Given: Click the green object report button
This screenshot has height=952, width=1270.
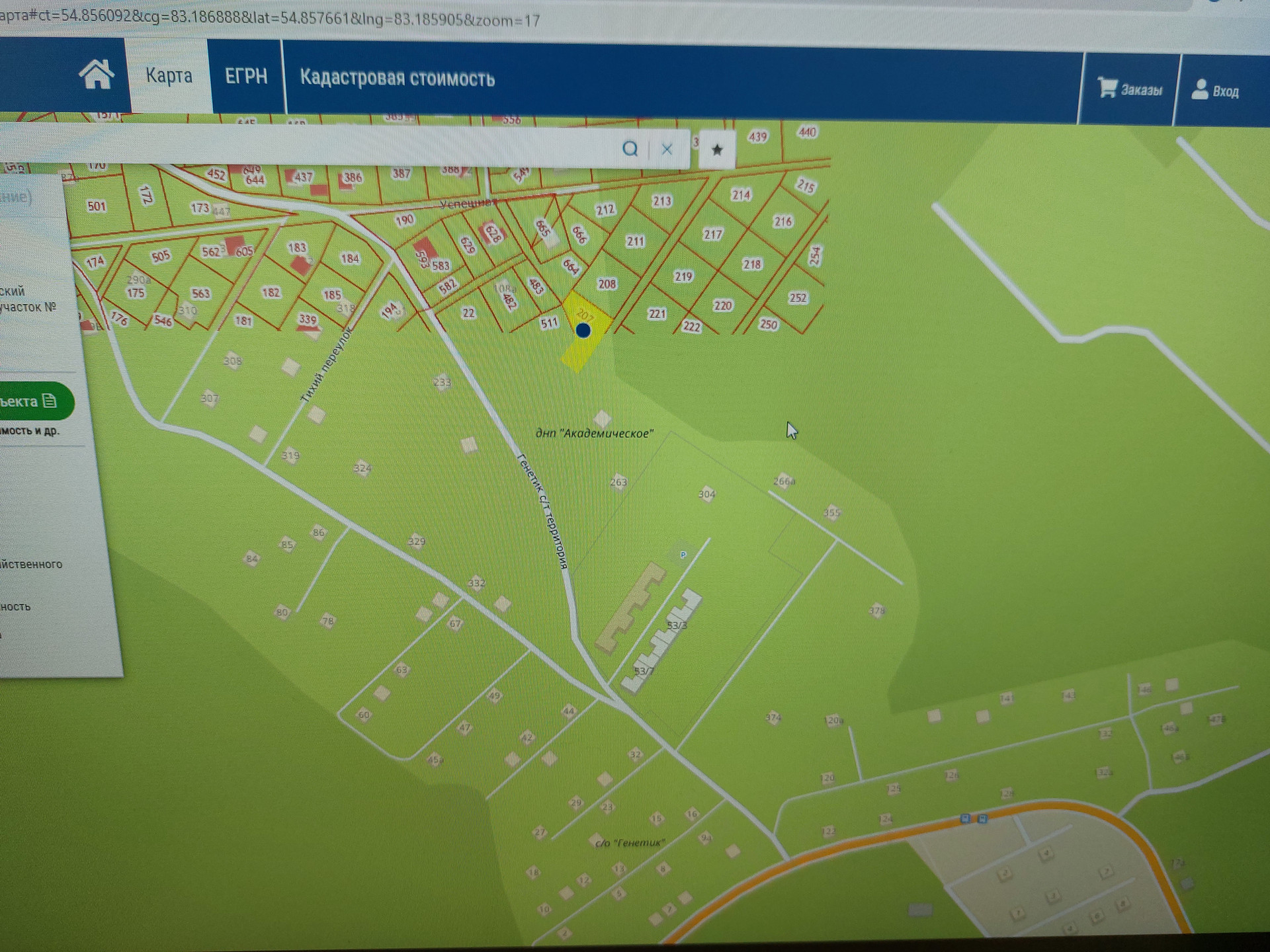Looking at the screenshot, I should coord(33,401).
